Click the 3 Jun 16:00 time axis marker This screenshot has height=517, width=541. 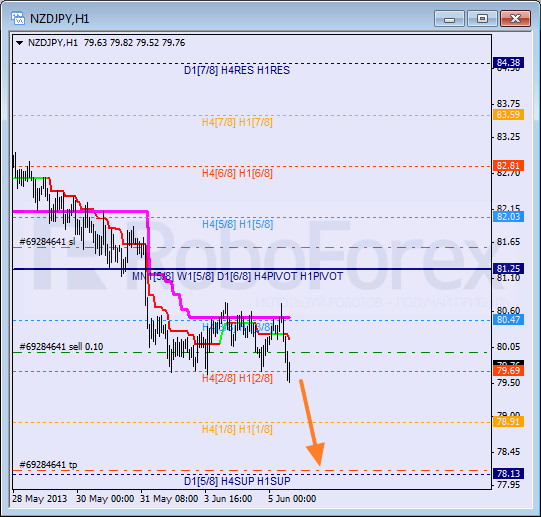click(x=228, y=499)
